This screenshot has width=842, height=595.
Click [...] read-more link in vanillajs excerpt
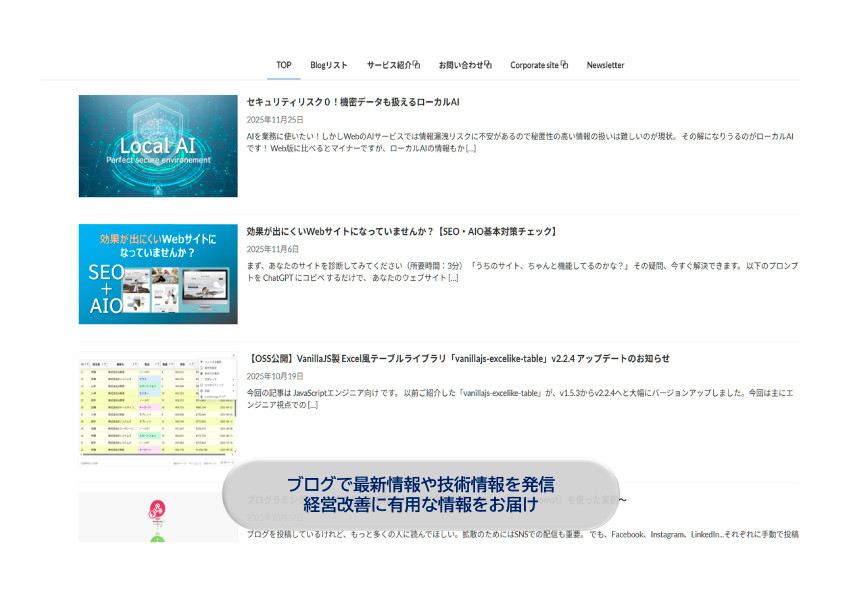coord(312,405)
